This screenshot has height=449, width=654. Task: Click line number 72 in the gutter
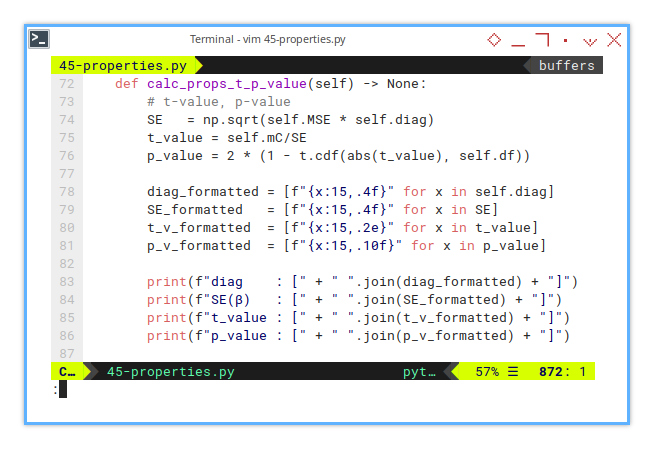tap(67, 84)
